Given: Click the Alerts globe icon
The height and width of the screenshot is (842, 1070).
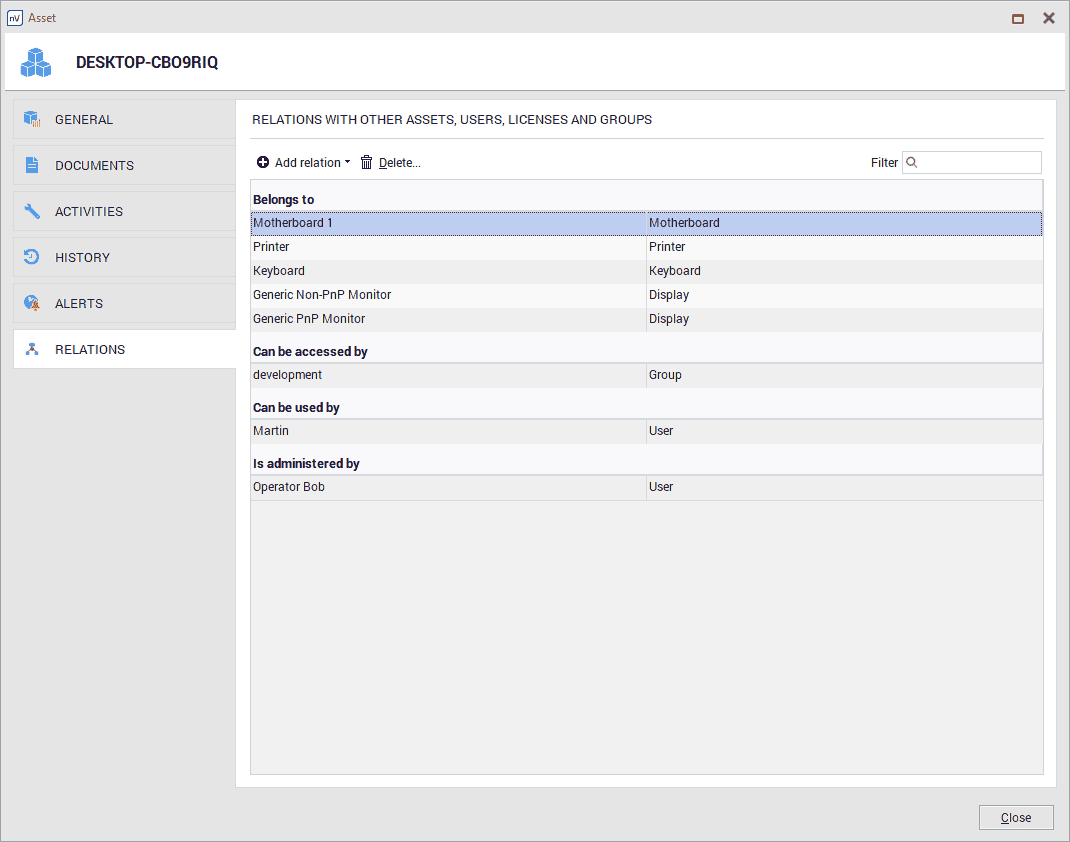Looking at the screenshot, I should pyautogui.click(x=32, y=303).
